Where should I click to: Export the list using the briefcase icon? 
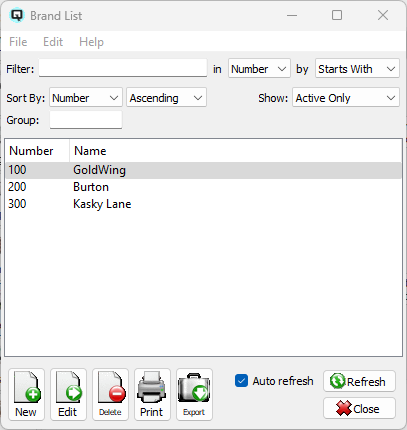(194, 394)
